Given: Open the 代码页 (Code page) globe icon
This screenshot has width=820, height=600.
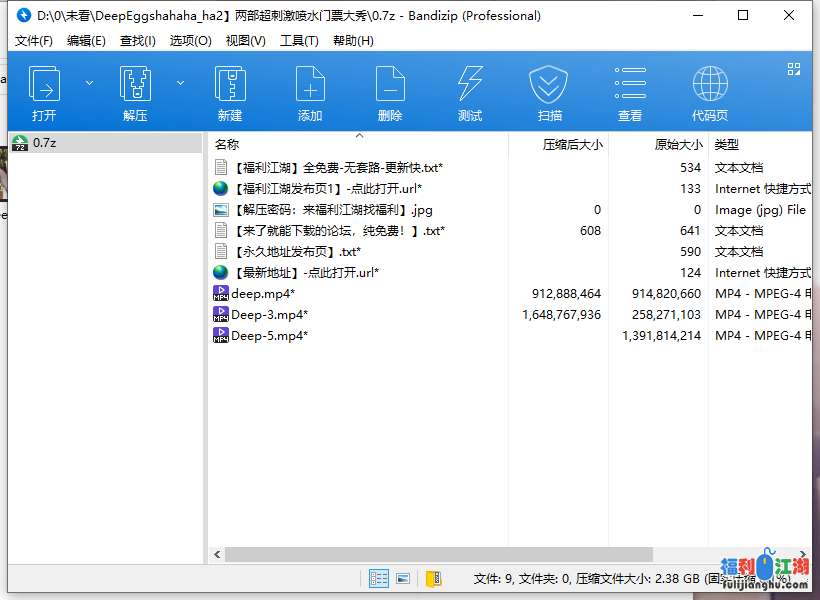Looking at the screenshot, I should point(710,86).
